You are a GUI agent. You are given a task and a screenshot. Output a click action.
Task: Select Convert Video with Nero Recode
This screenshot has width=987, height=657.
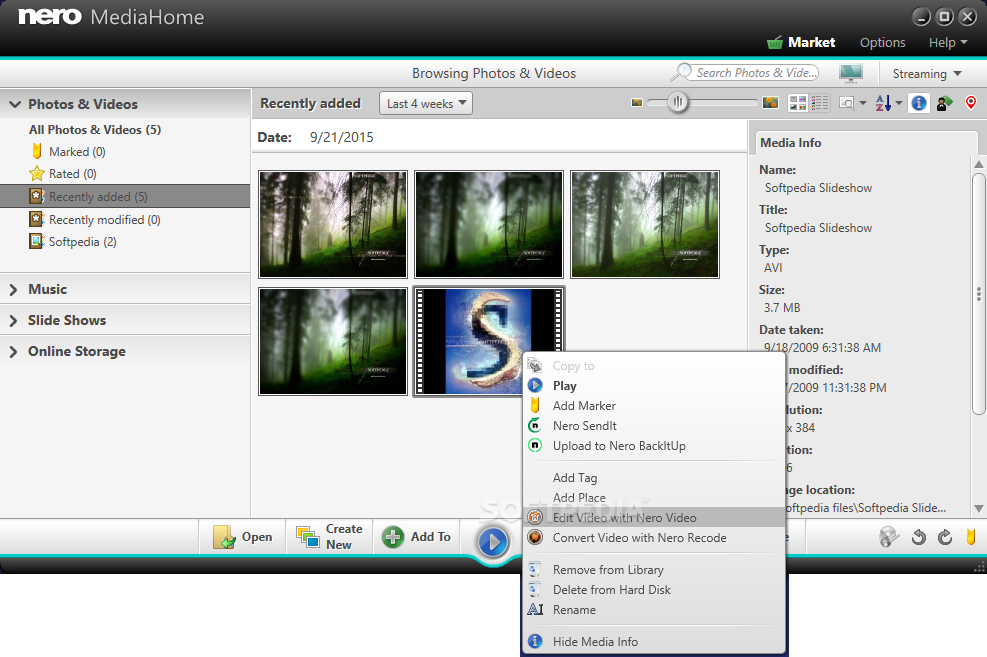[x=655, y=537]
